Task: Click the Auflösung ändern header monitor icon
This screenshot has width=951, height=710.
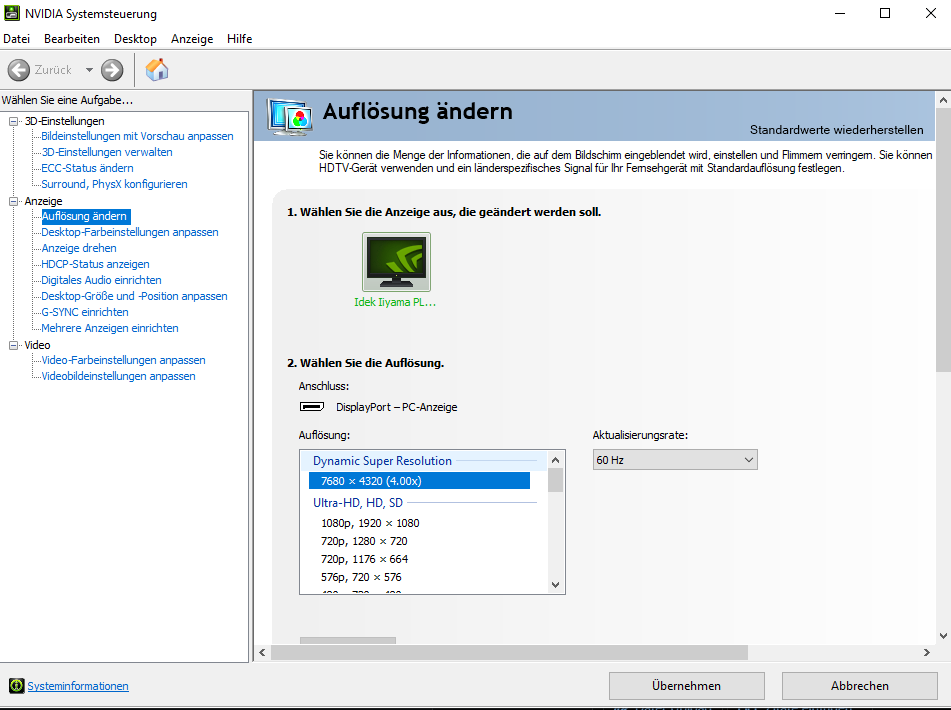Action: pyautogui.click(x=290, y=117)
